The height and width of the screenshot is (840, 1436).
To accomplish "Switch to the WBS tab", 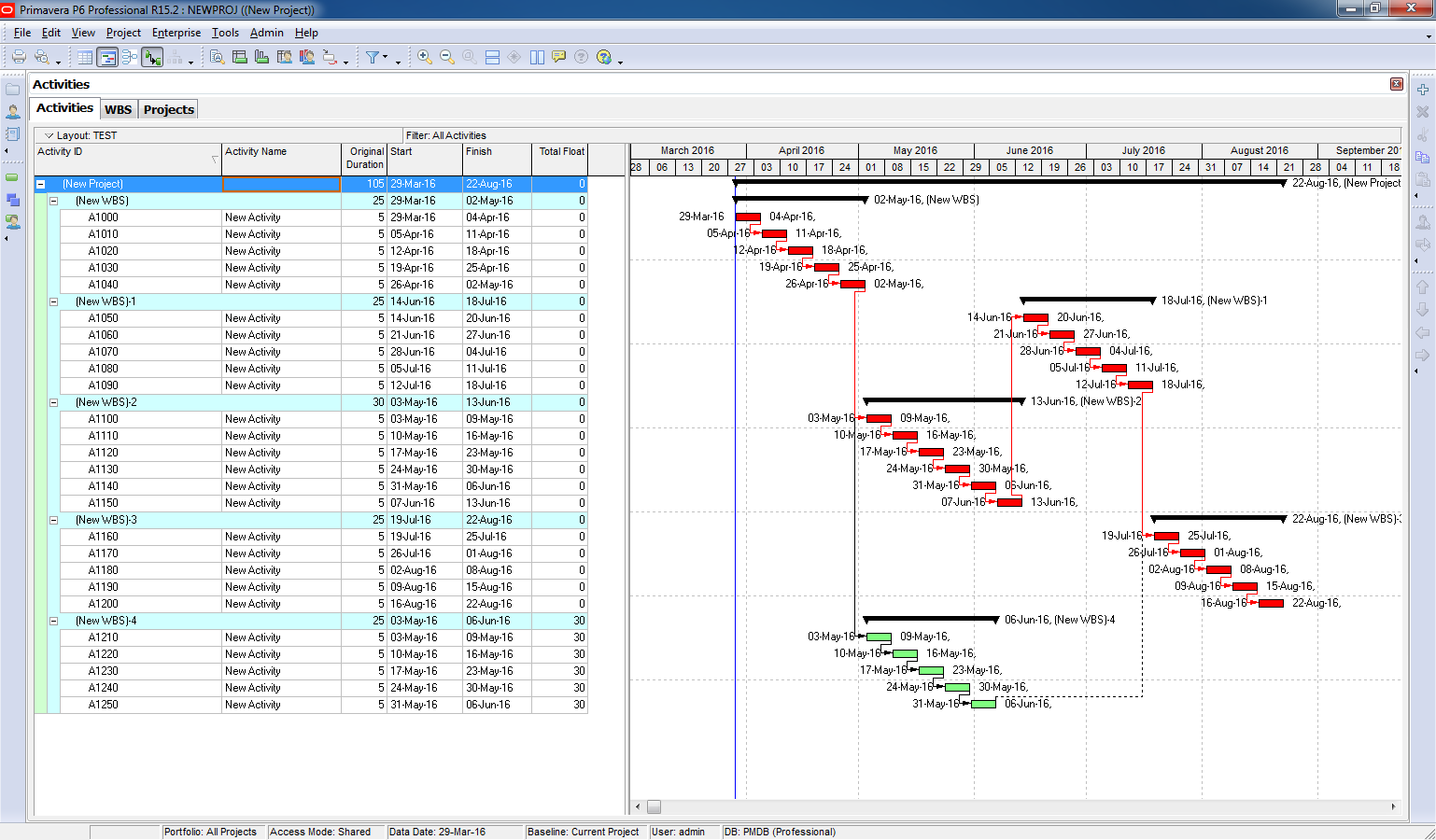I will coord(118,109).
